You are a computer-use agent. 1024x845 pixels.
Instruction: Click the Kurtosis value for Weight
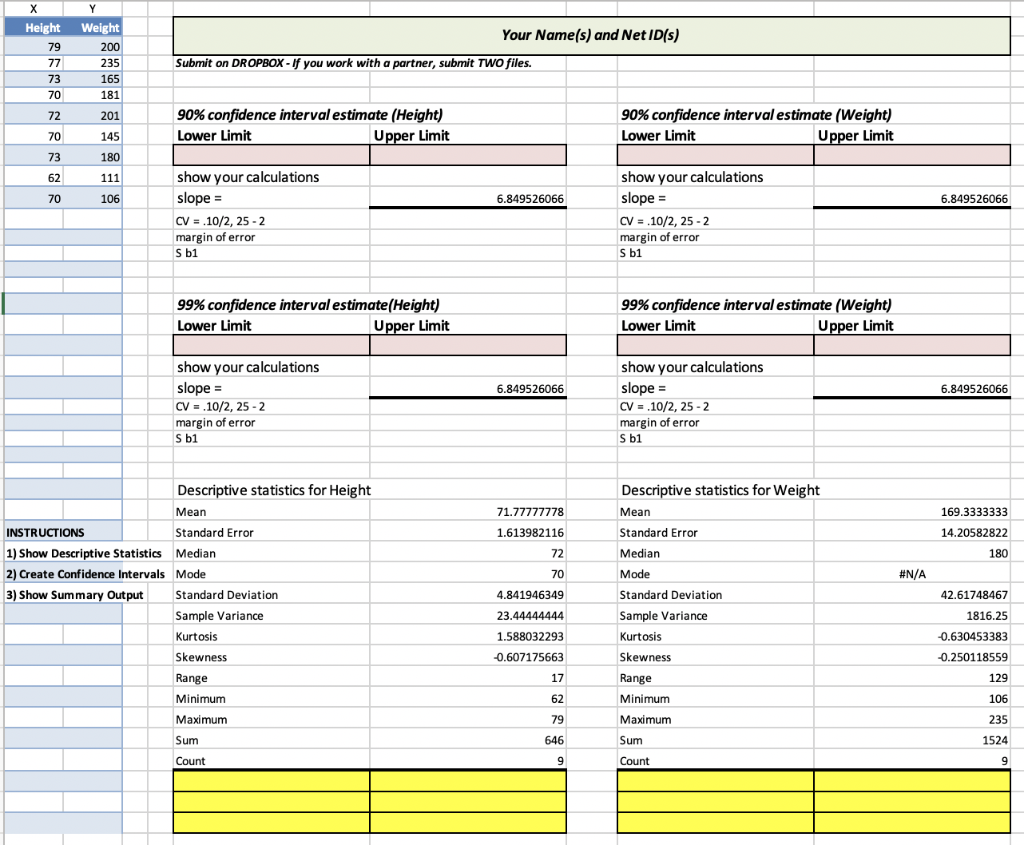coord(912,635)
